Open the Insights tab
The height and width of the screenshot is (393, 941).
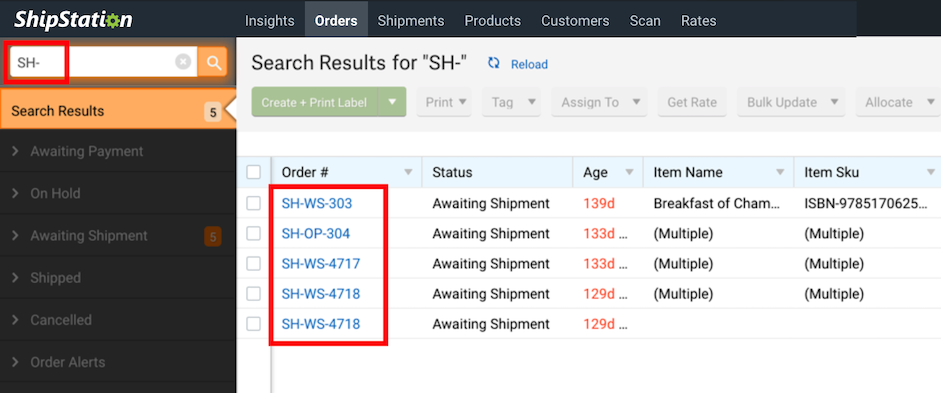(269, 20)
